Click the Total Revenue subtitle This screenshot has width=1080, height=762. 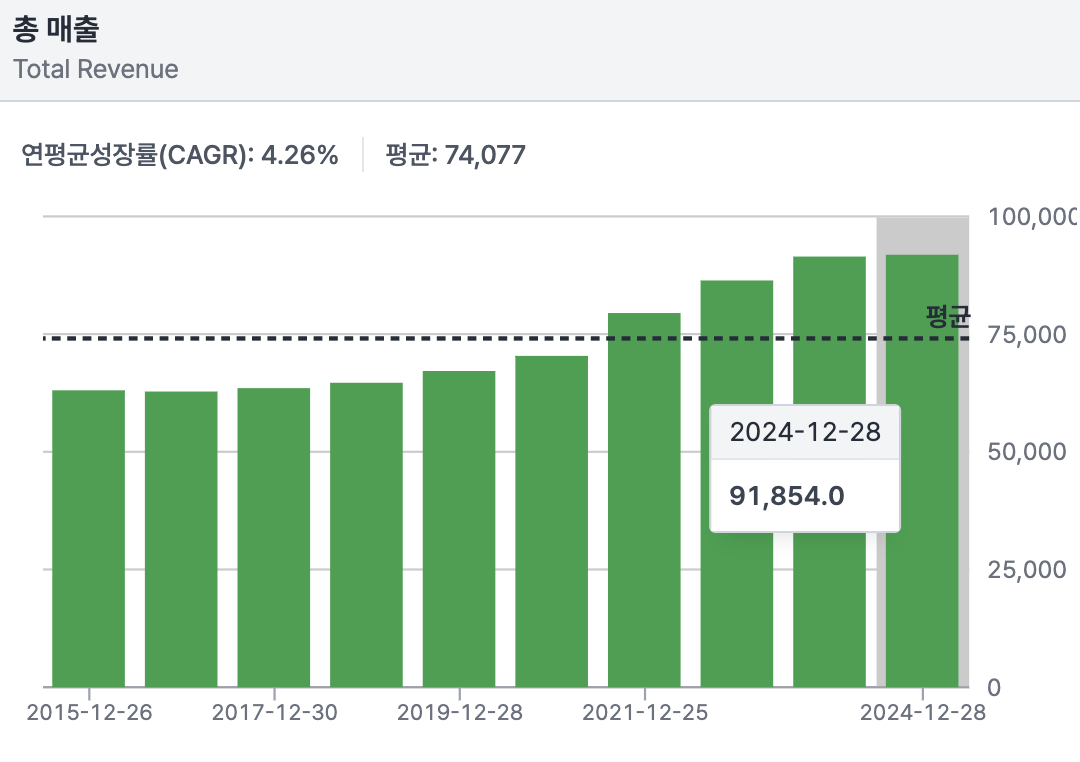tap(95, 69)
